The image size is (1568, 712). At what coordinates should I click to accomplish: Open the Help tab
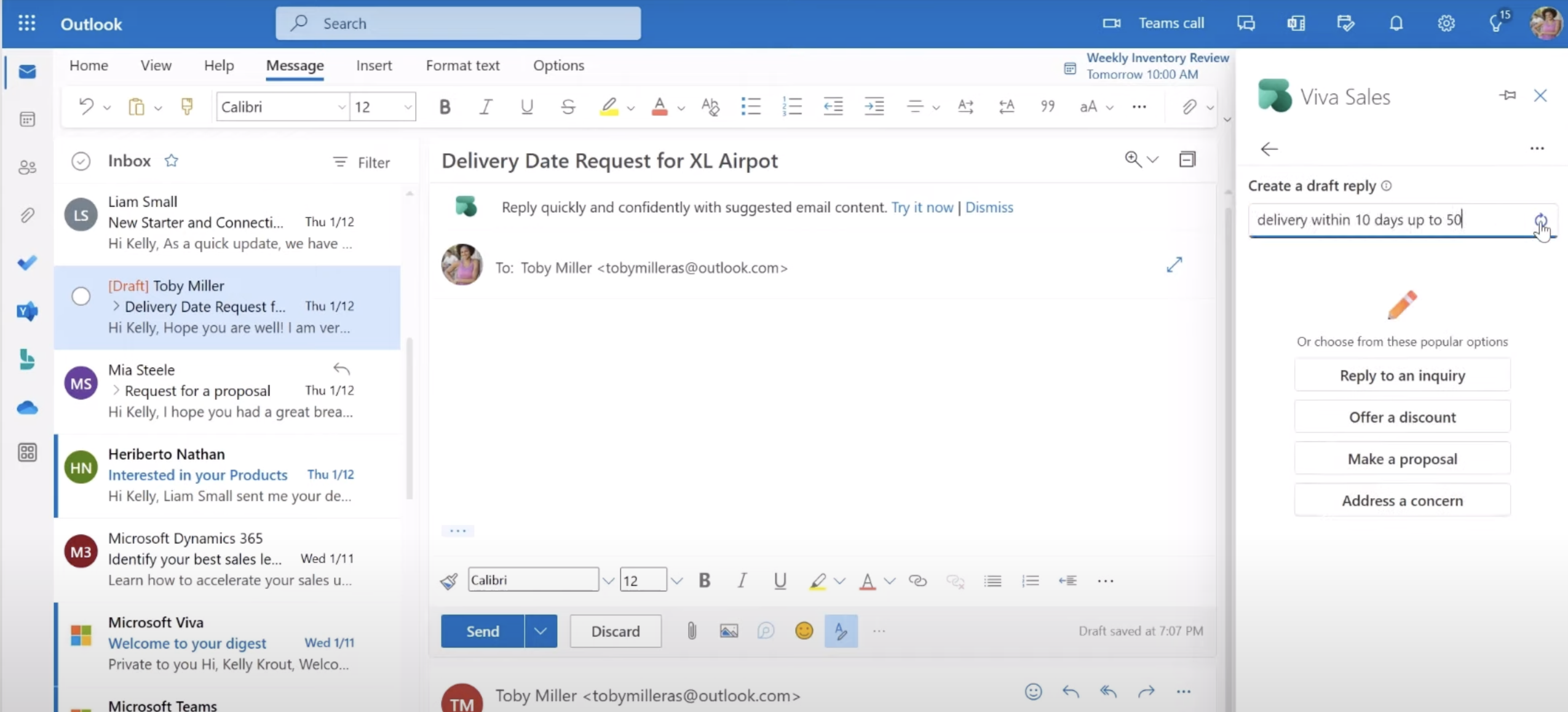click(219, 65)
